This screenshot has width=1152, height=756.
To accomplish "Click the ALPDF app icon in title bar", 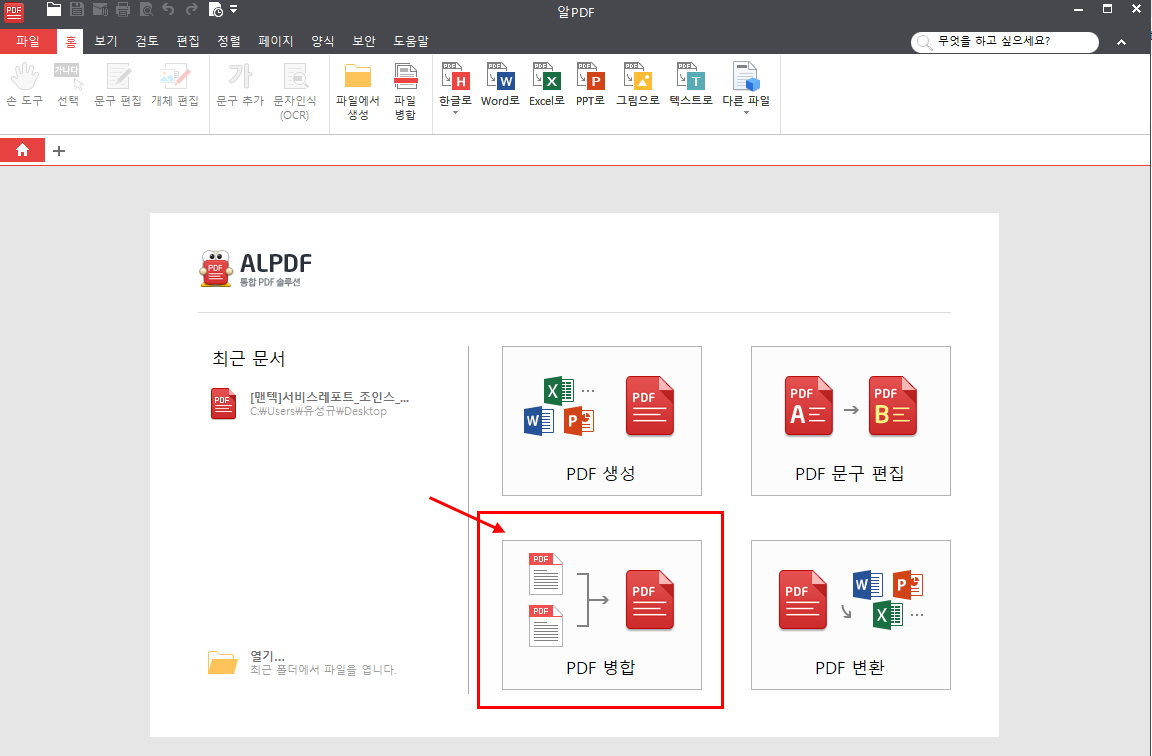I will (x=14, y=11).
